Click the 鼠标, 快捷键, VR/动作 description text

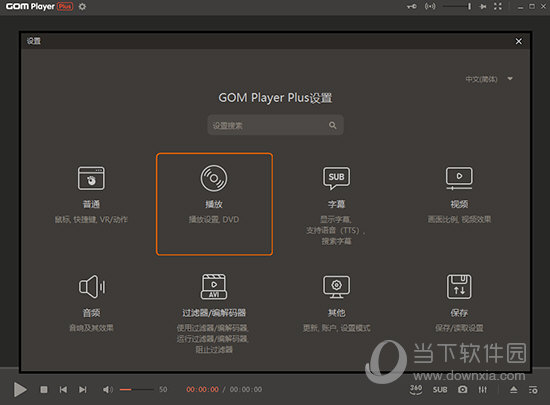click(x=91, y=220)
